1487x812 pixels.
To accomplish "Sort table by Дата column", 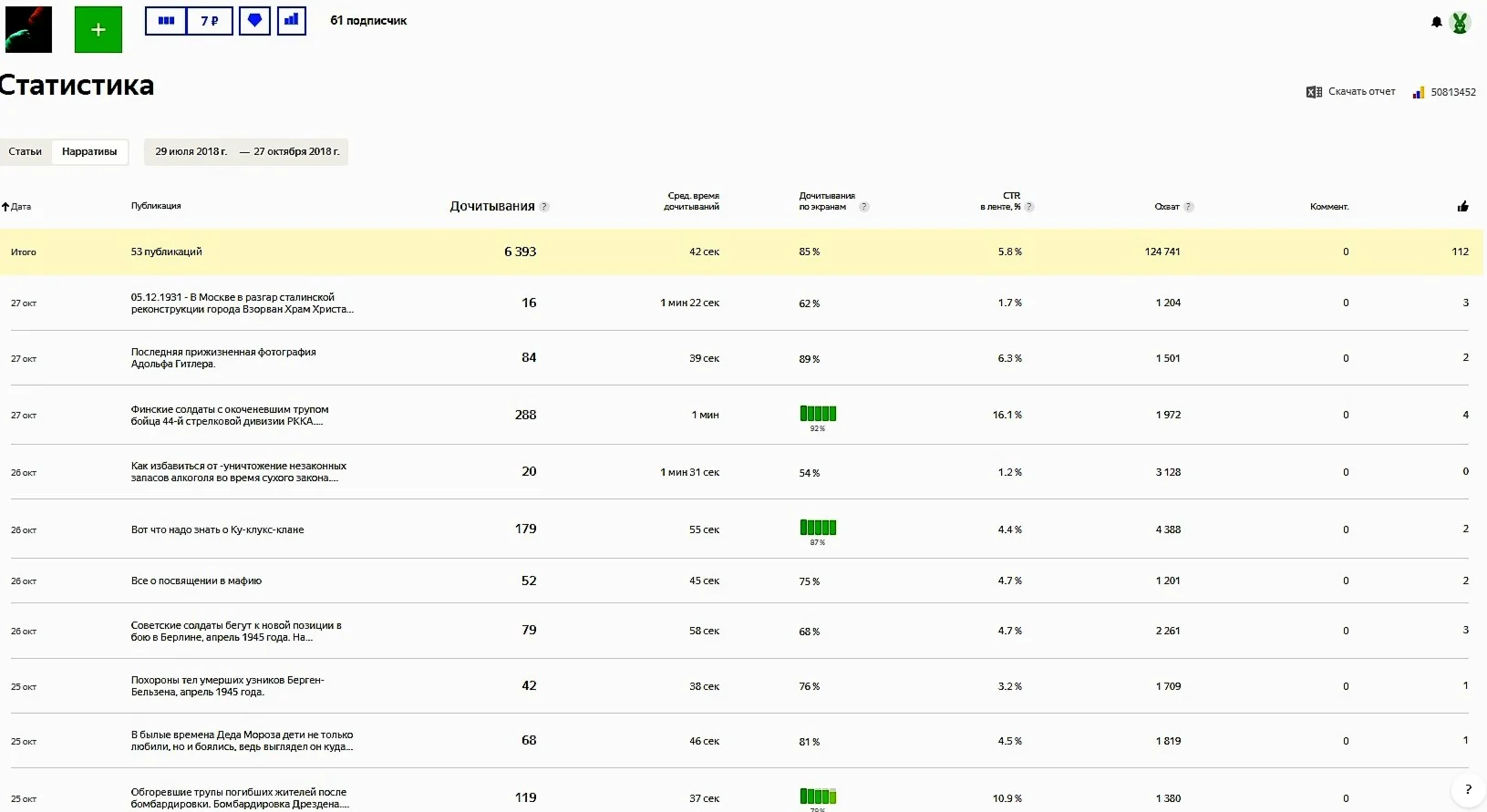I will (16, 207).
